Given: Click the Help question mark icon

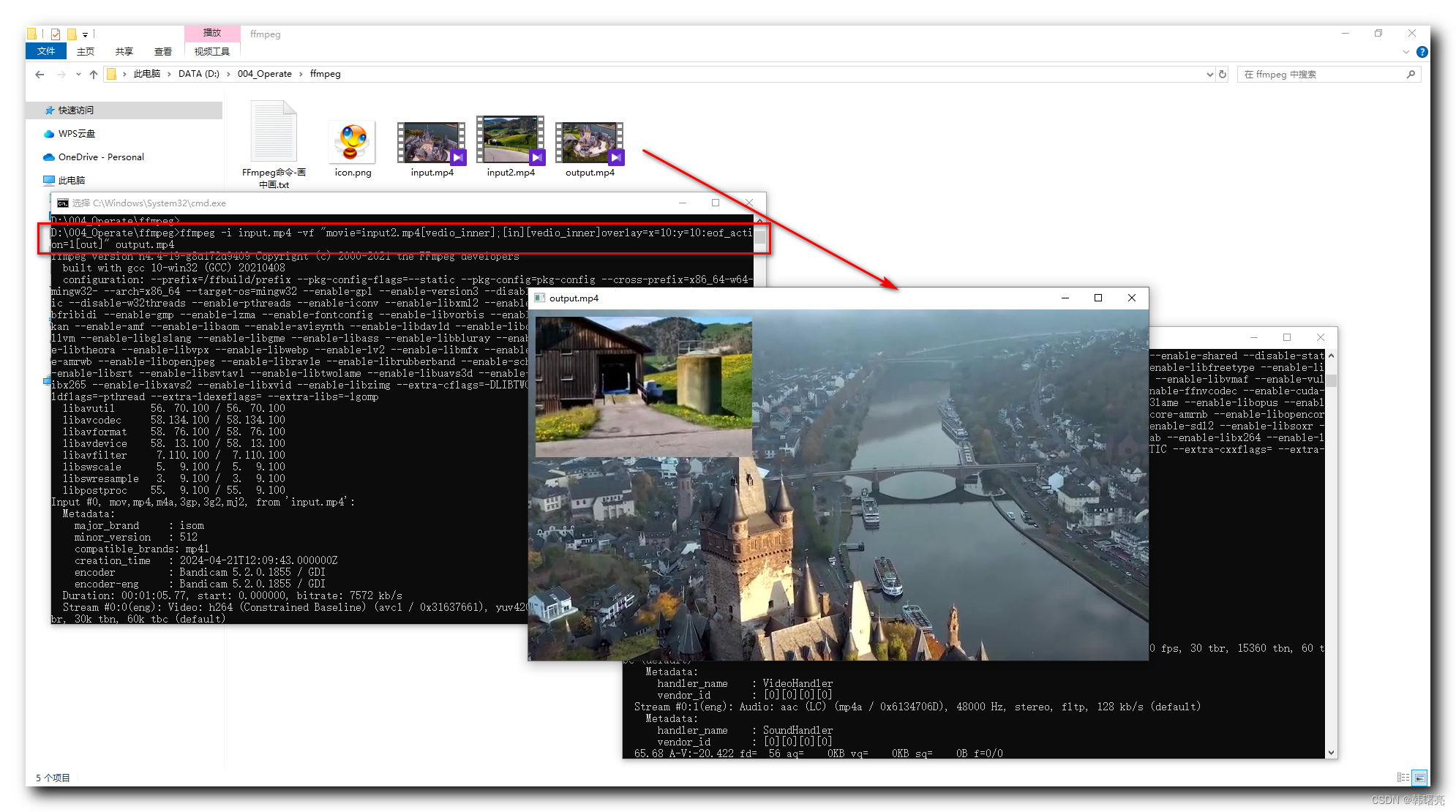Looking at the screenshot, I should click(x=1422, y=52).
